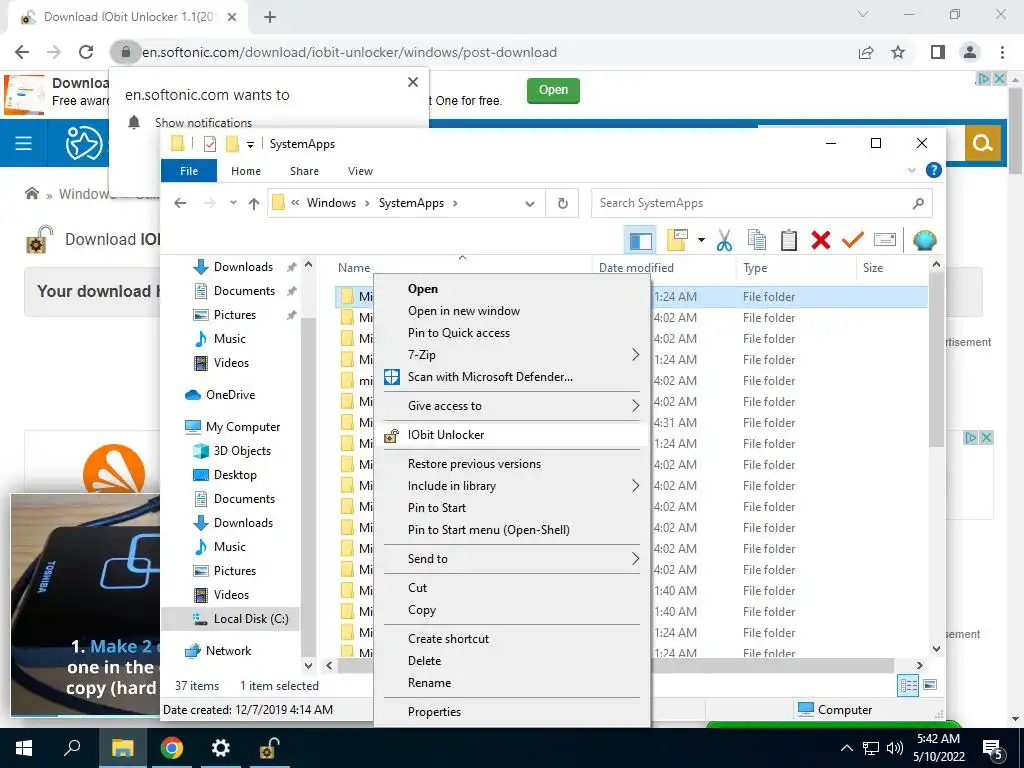Select Local Disk (C:) in navigation pane

pyautogui.click(x=251, y=619)
